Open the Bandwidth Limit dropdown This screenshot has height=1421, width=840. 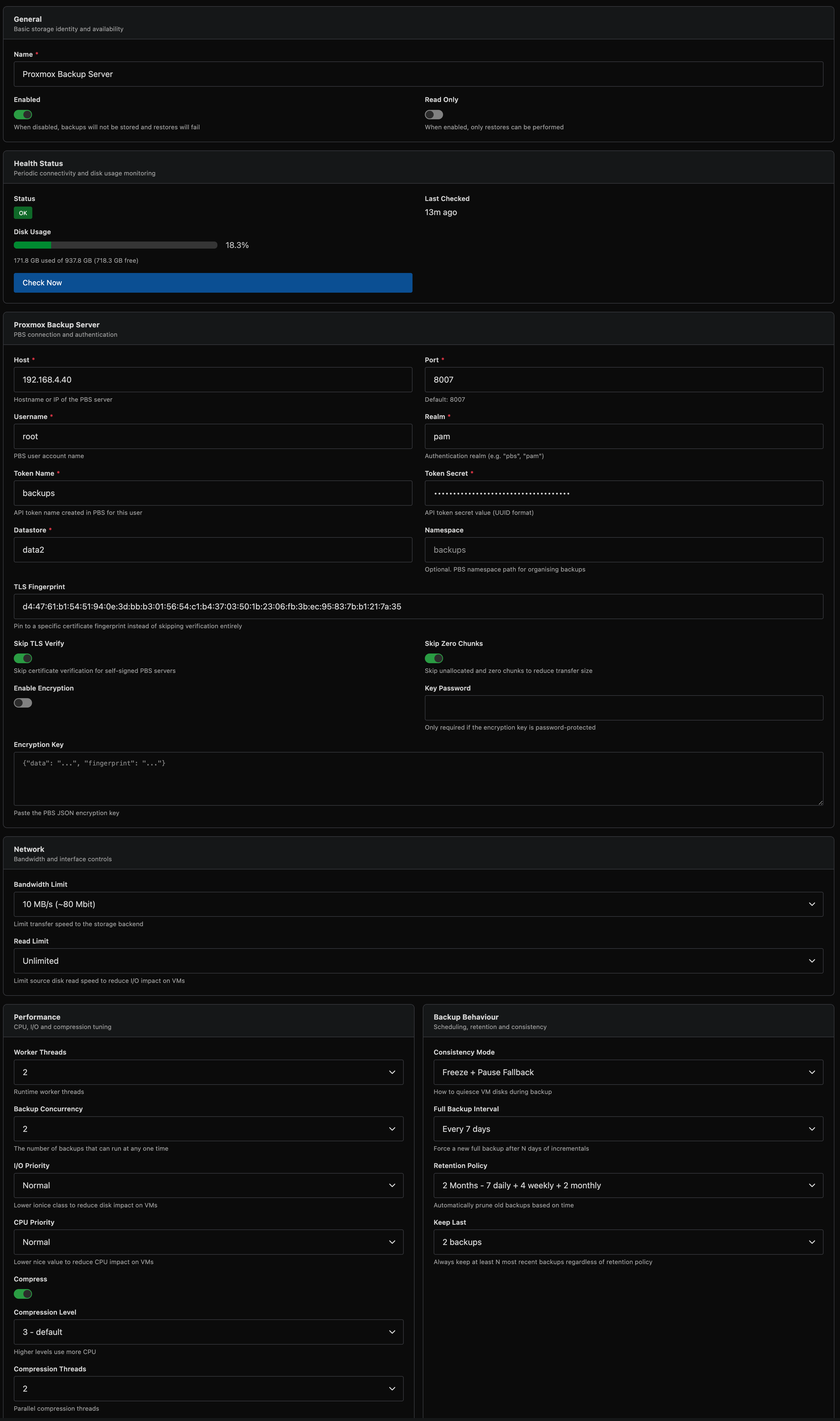coord(418,904)
